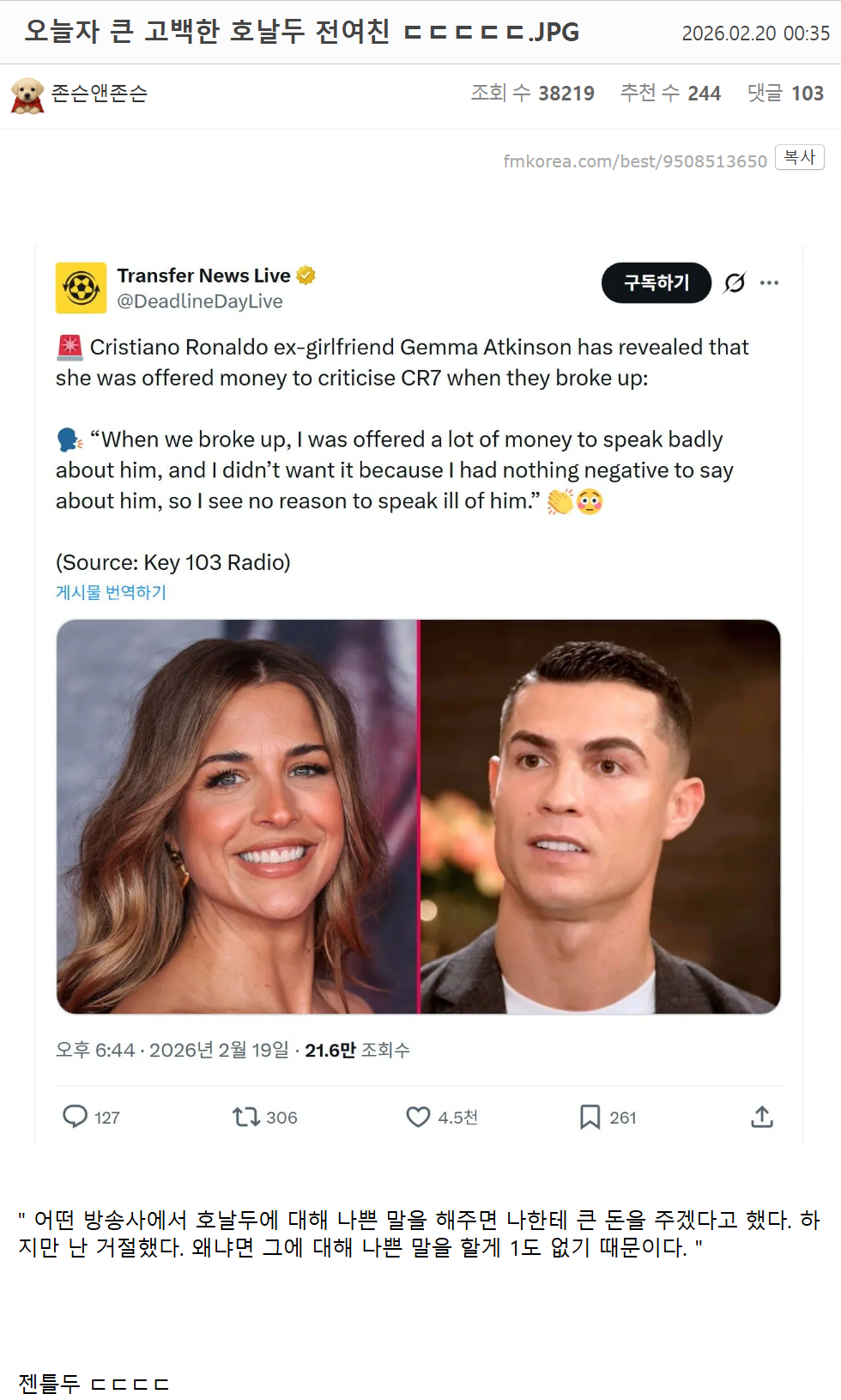Click the author name 존슨앤존슨

tap(100, 93)
